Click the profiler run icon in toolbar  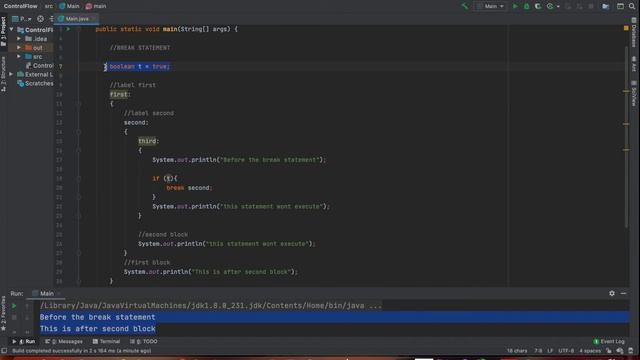point(550,6)
